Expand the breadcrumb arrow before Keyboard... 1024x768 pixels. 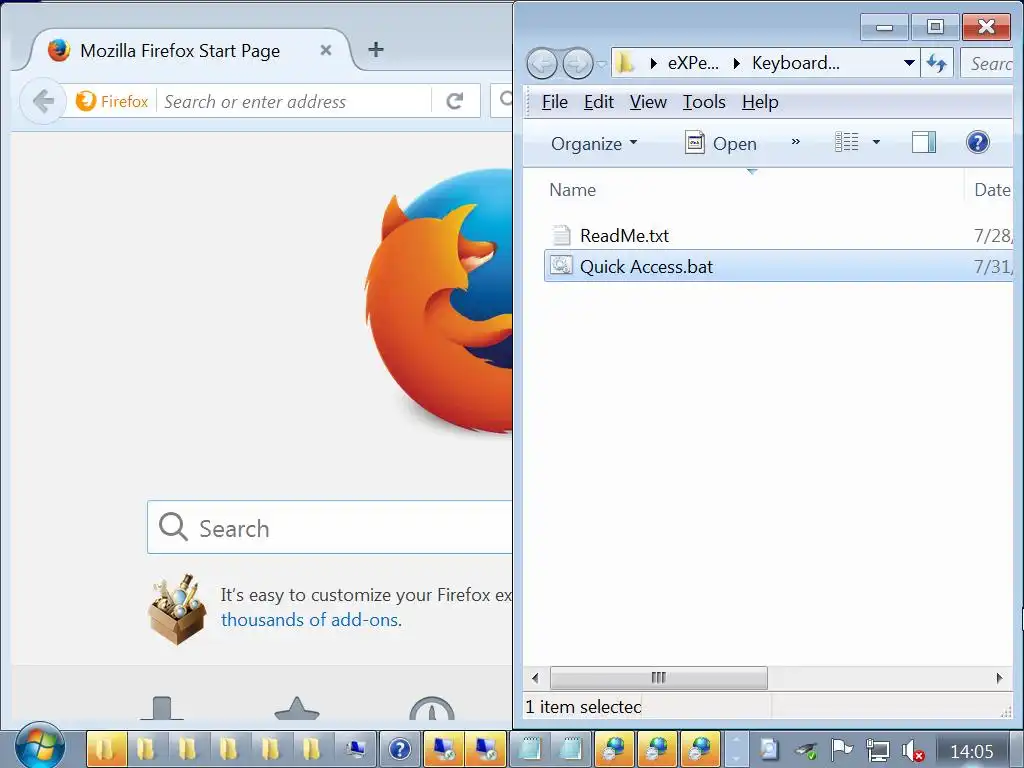(x=737, y=63)
